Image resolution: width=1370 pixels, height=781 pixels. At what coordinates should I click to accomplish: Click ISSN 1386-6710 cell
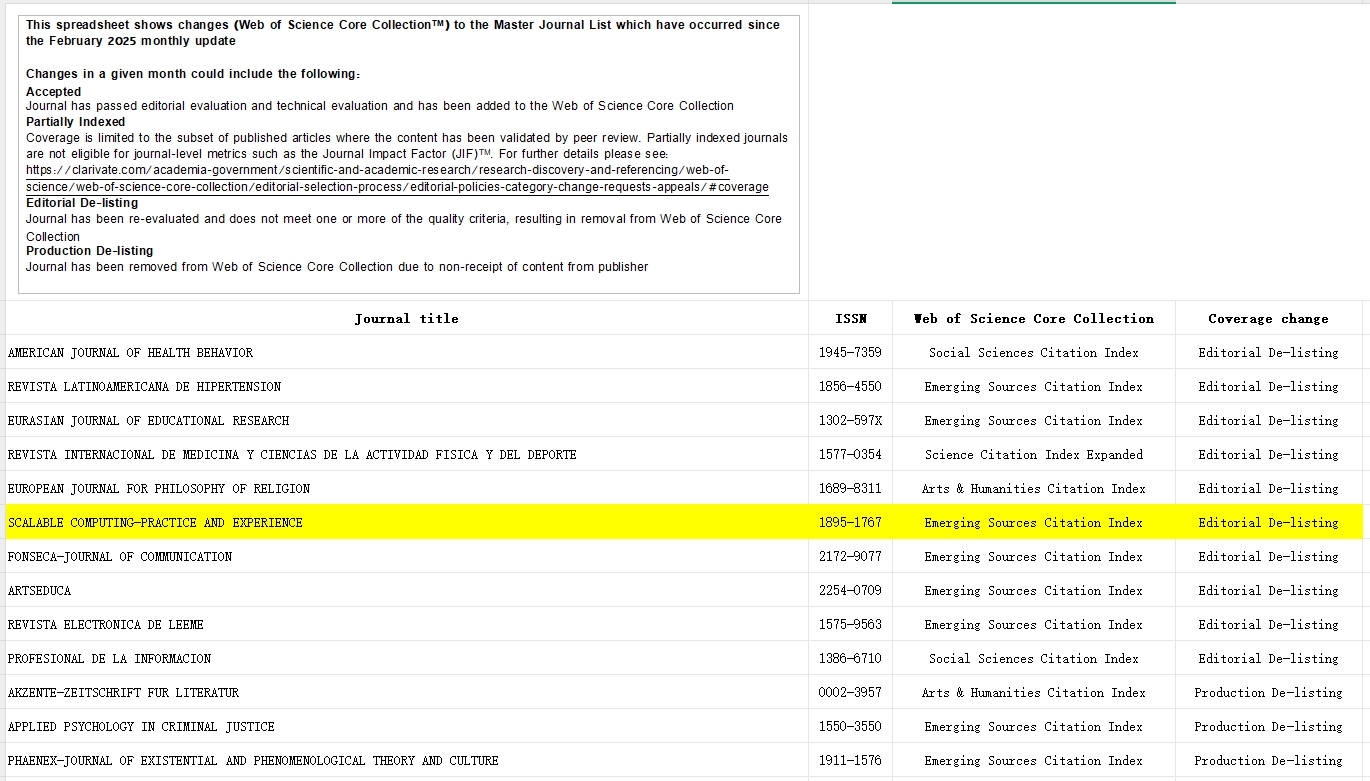[x=851, y=658]
